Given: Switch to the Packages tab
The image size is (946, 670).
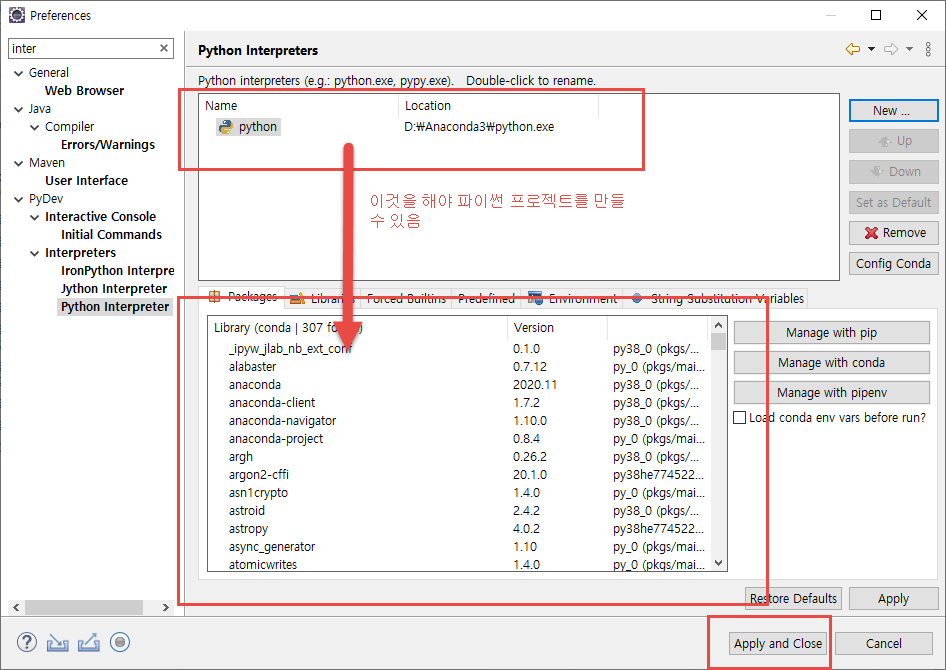Looking at the screenshot, I should tap(242, 297).
